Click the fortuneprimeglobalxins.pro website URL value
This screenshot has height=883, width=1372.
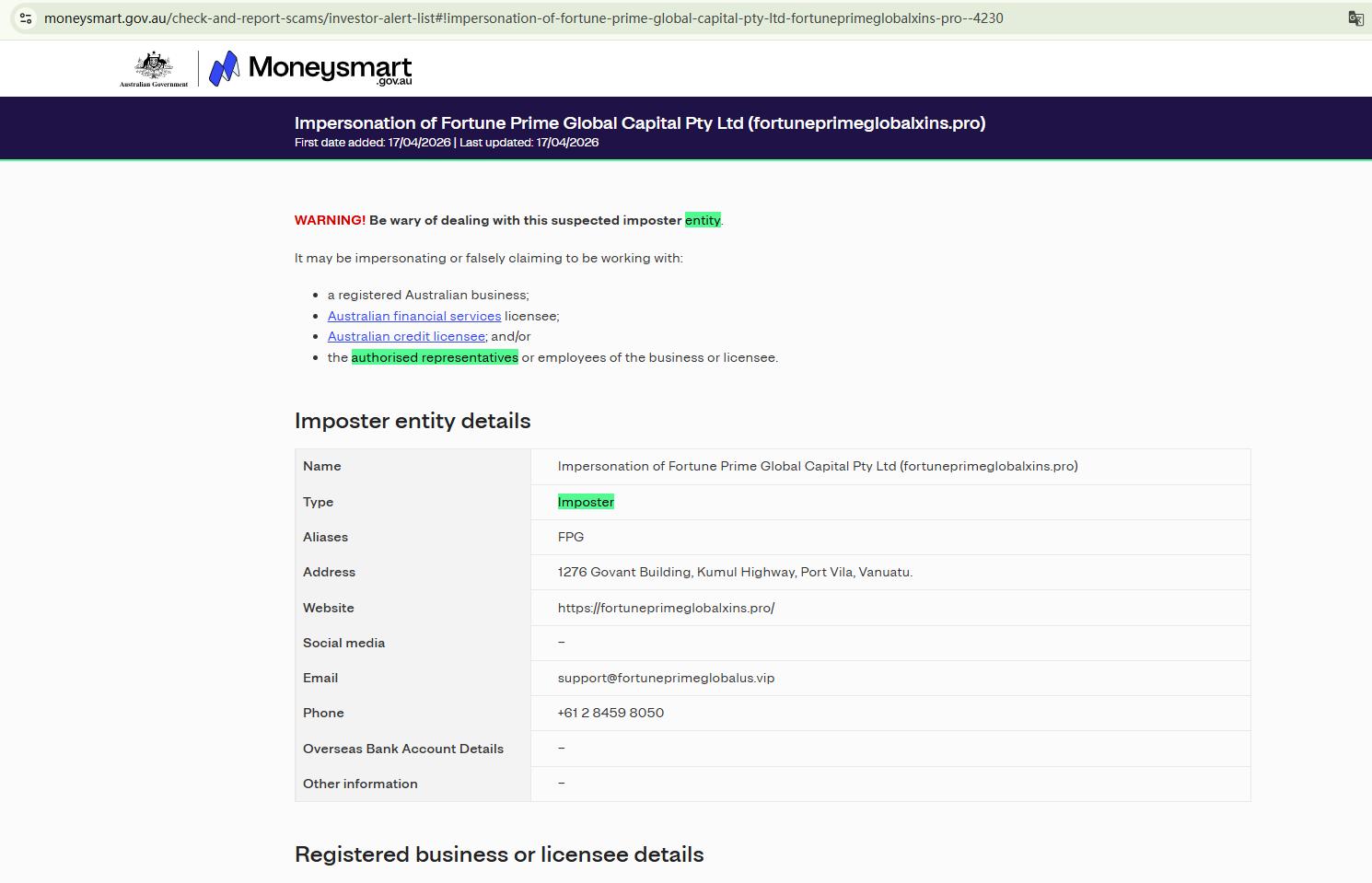[x=666, y=608]
